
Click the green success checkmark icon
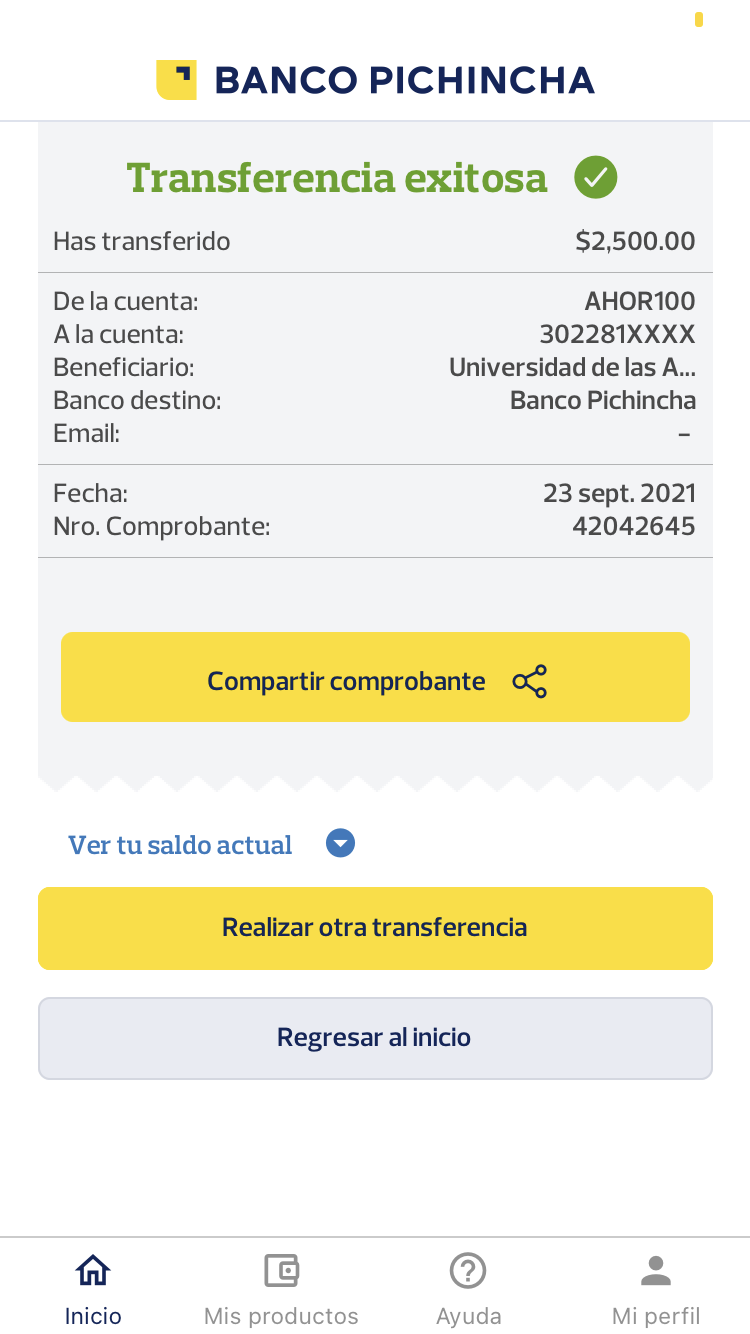click(x=596, y=178)
